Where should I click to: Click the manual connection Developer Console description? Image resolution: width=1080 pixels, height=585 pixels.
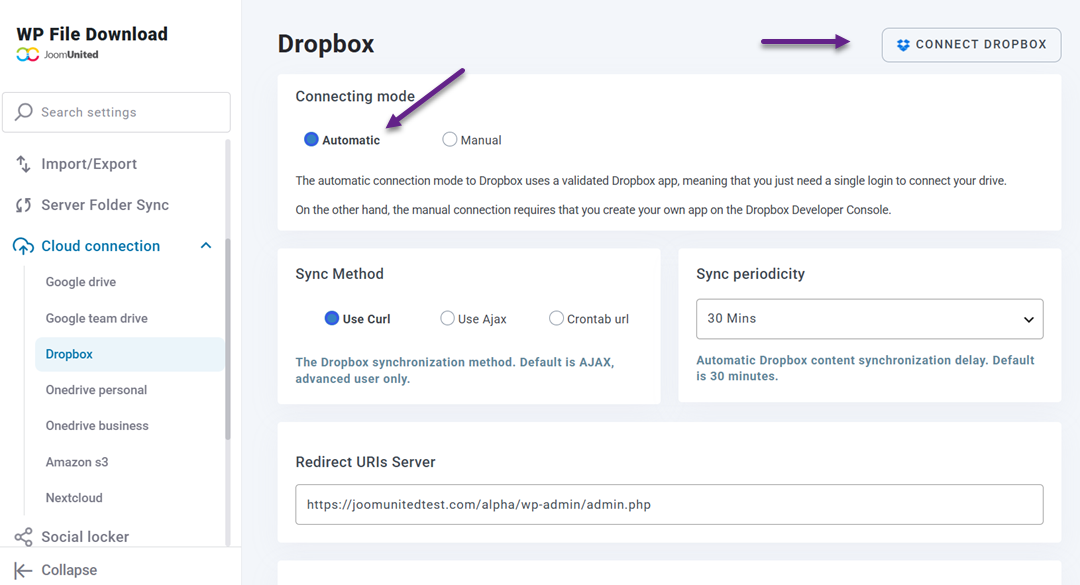pyautogui.click(x=593, y=209)
